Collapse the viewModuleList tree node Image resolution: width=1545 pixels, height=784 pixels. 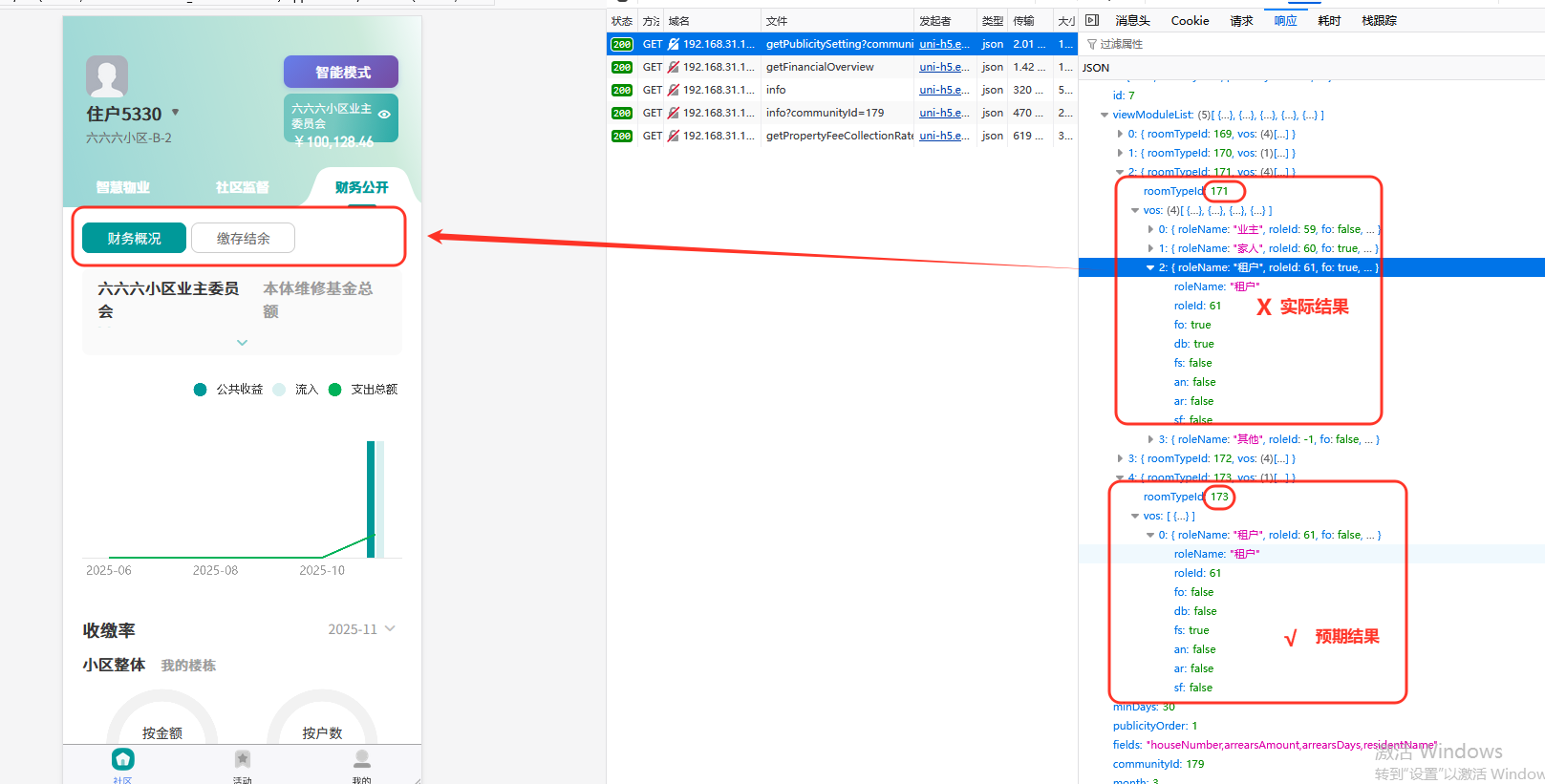coord(1105,115)
